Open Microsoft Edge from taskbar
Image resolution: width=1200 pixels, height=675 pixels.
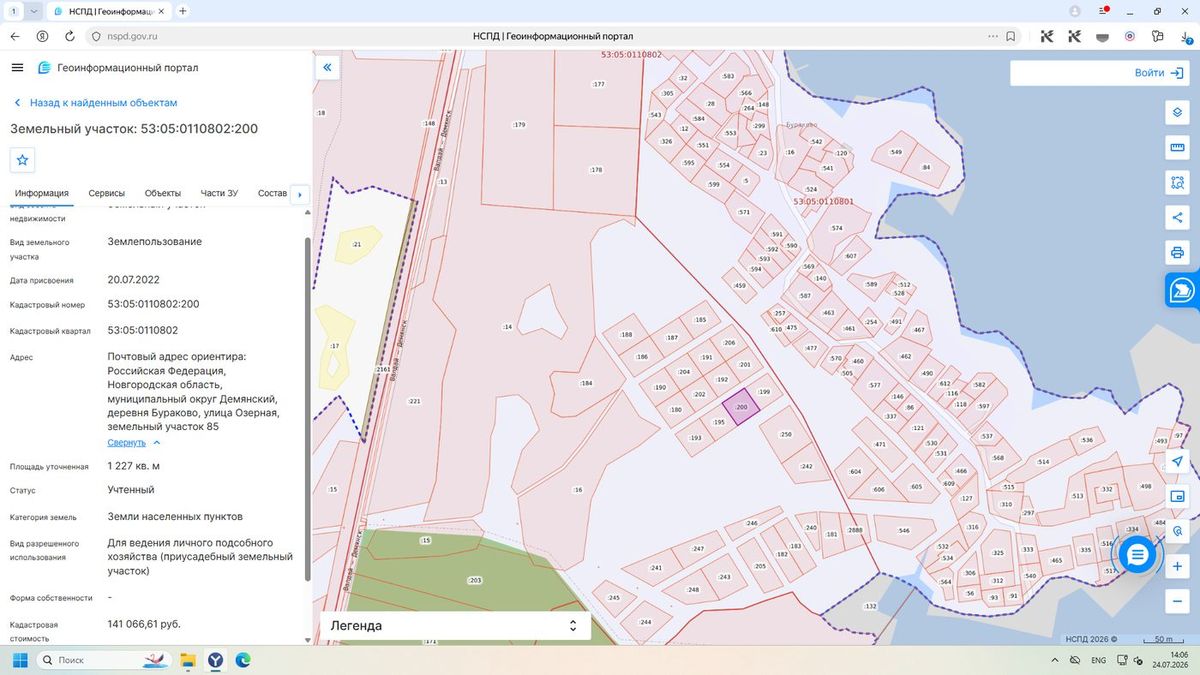coord(242,660)
